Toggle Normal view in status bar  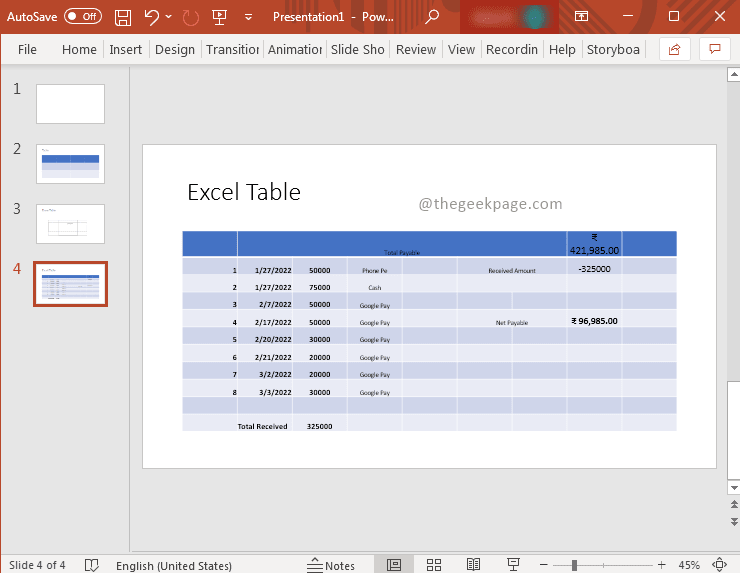pyautogui.click(x=394, y=565)
